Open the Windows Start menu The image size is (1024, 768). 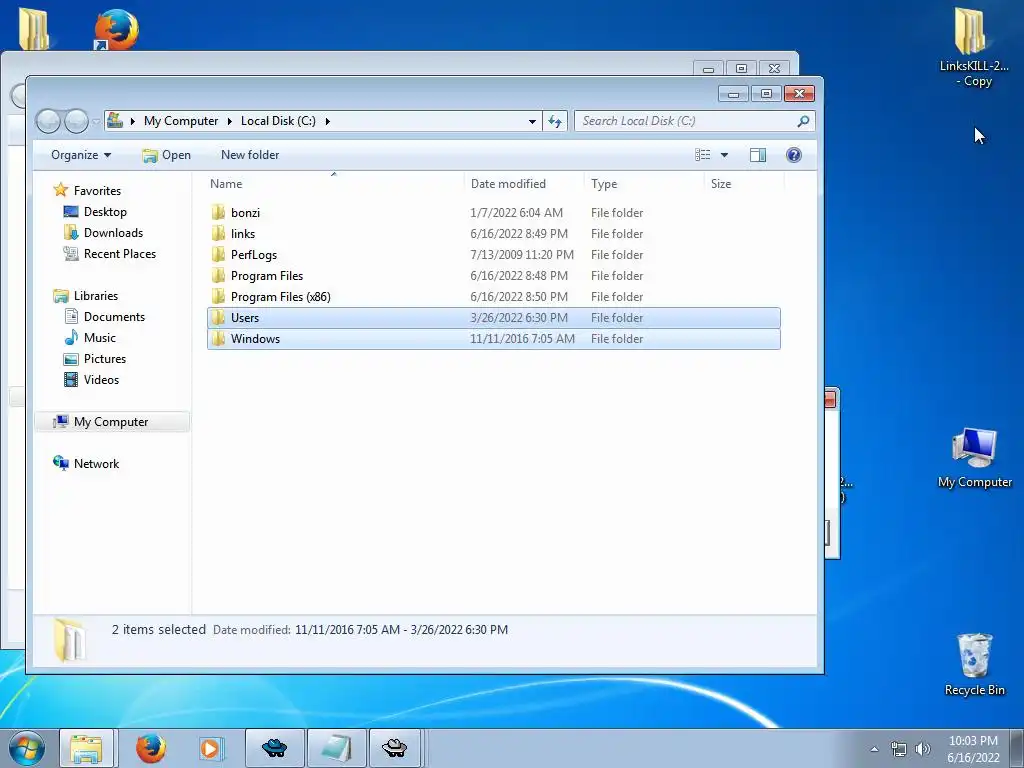[x=26, y=748]
